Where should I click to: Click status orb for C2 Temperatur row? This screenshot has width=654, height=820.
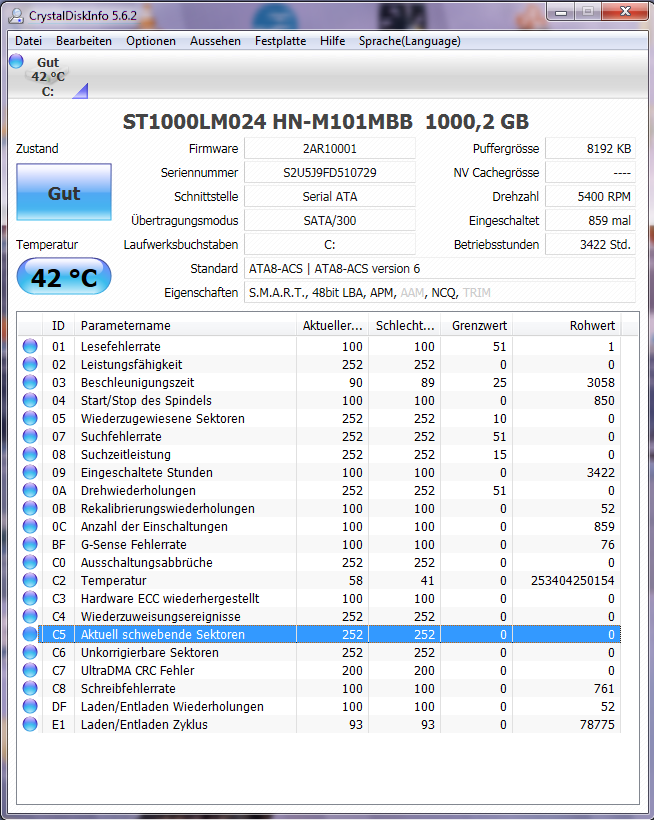click(30, 580)
